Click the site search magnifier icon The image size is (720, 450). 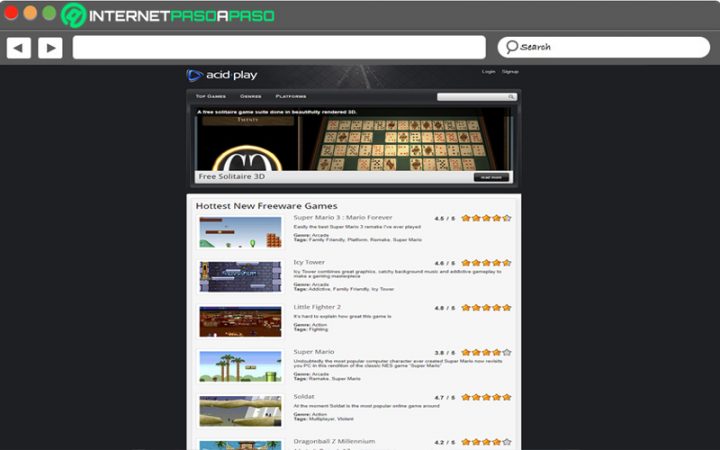pos(511,97)
